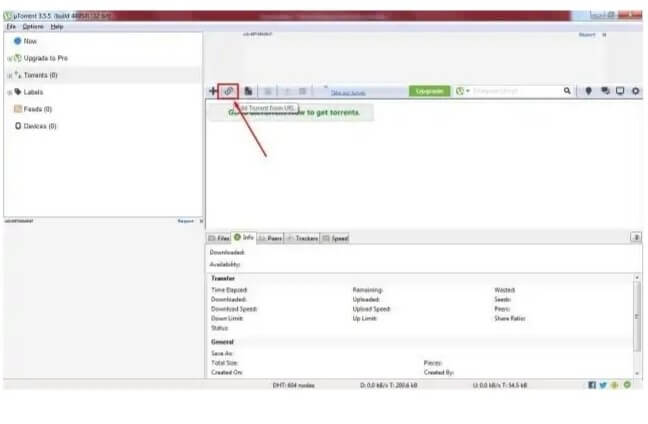Click the greyed Stop Torrent toolbar icon
This screenshot has height=424, width=648.
[303, 91]
